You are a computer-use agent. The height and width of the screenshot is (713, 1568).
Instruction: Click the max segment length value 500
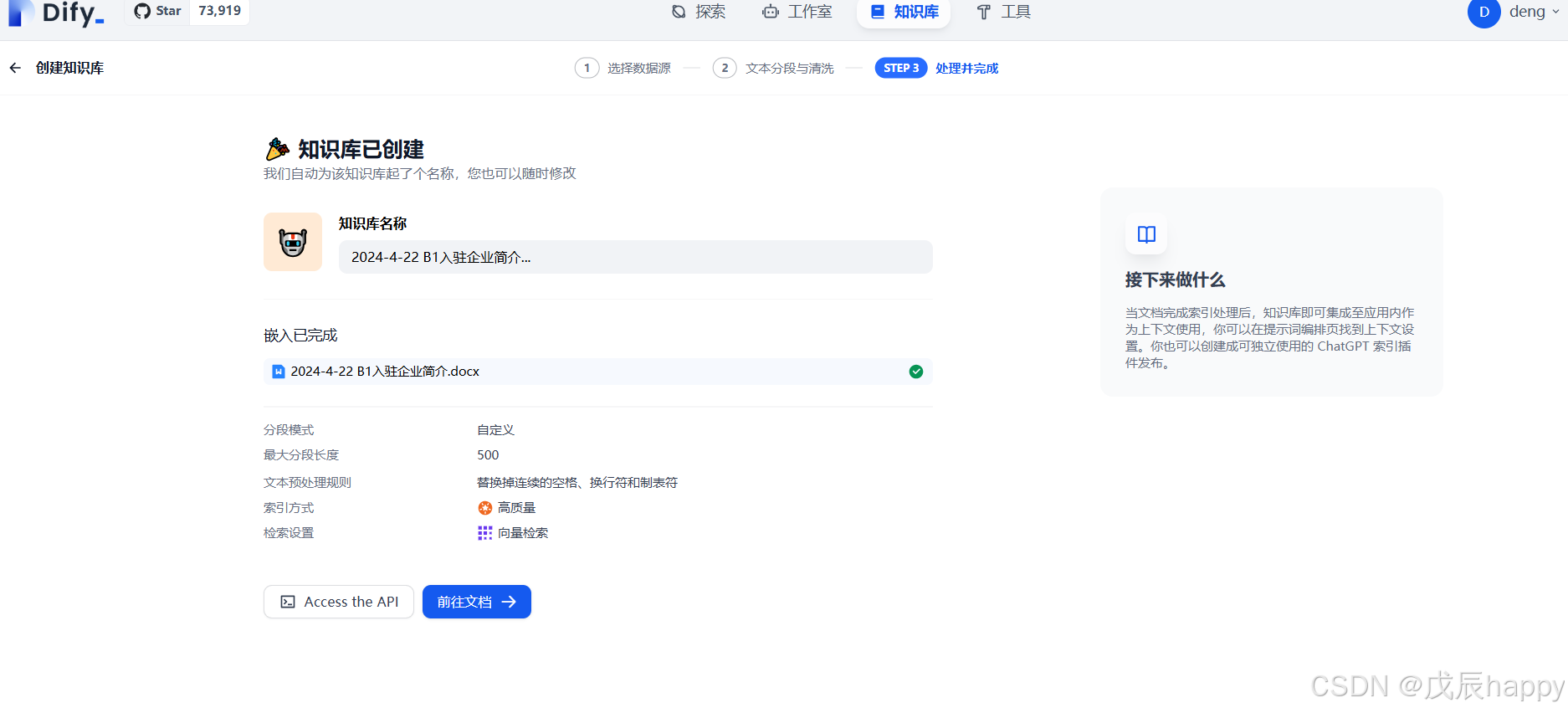488,454
